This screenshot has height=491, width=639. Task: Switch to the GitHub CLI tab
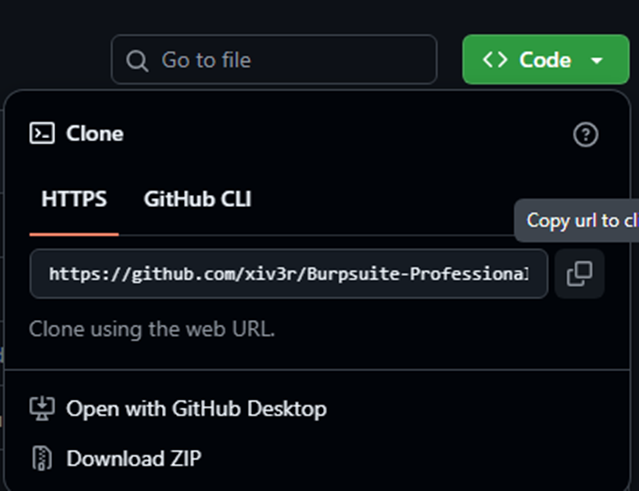tap(198, 199)
